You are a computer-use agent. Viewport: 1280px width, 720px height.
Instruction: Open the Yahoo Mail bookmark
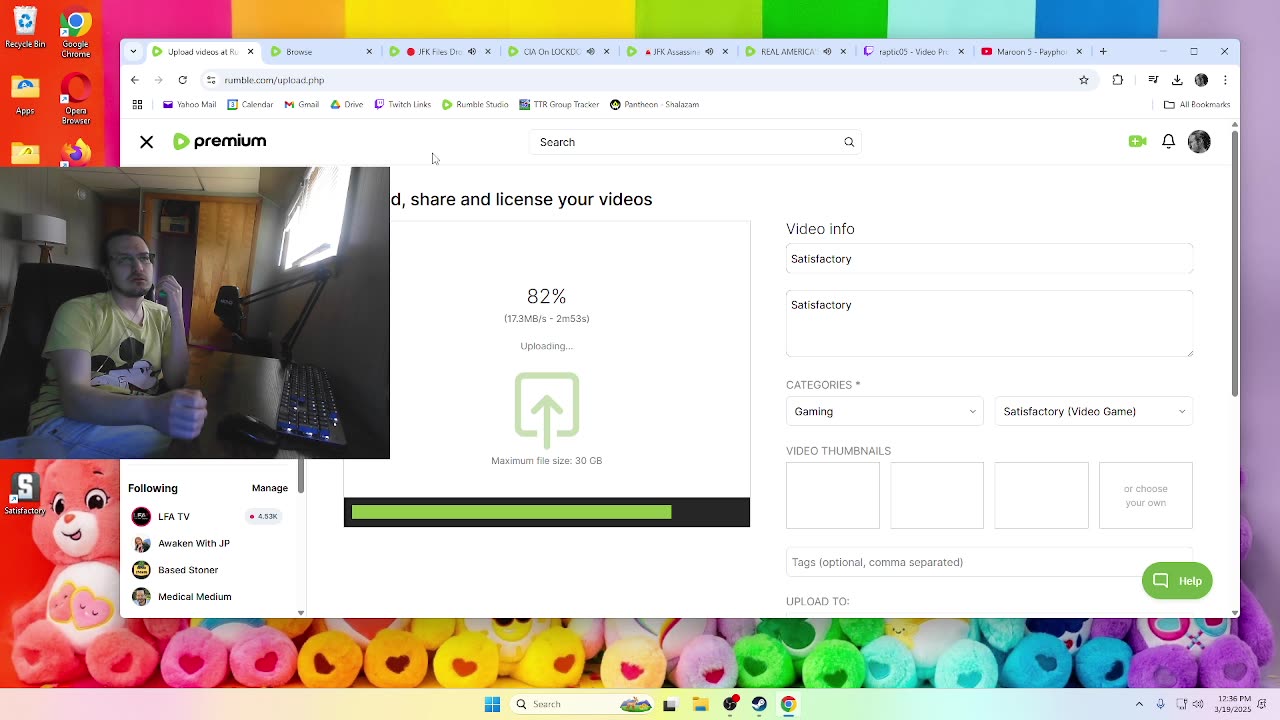pos(189,104)
